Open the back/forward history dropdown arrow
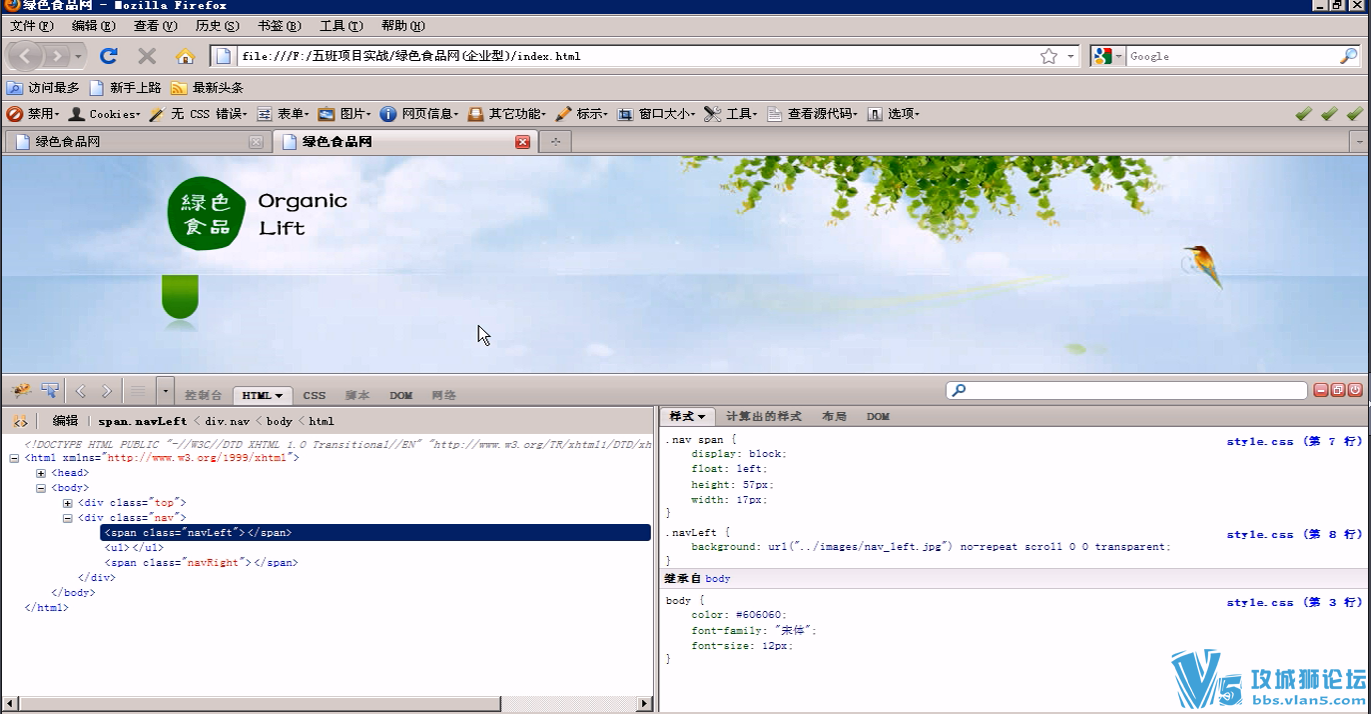Screen dimensions: 1371x714 [x=78, y=56]
